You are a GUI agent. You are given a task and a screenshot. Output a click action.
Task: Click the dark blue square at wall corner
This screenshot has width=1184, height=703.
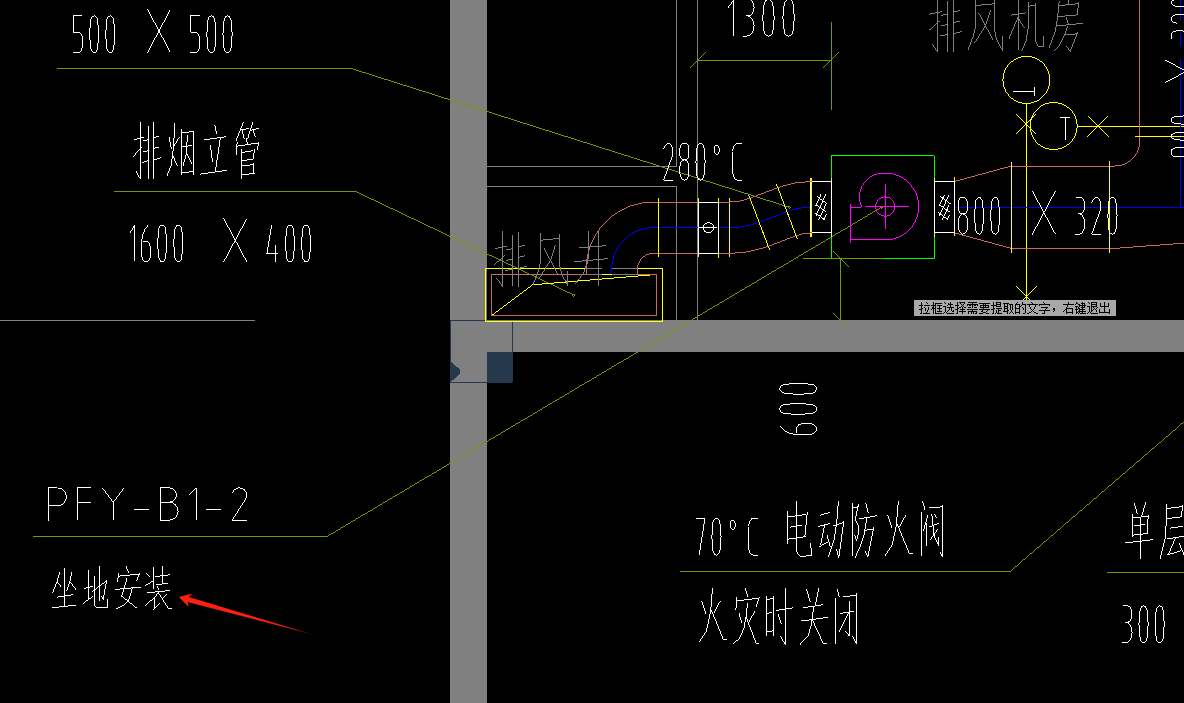tap(500, 367)
